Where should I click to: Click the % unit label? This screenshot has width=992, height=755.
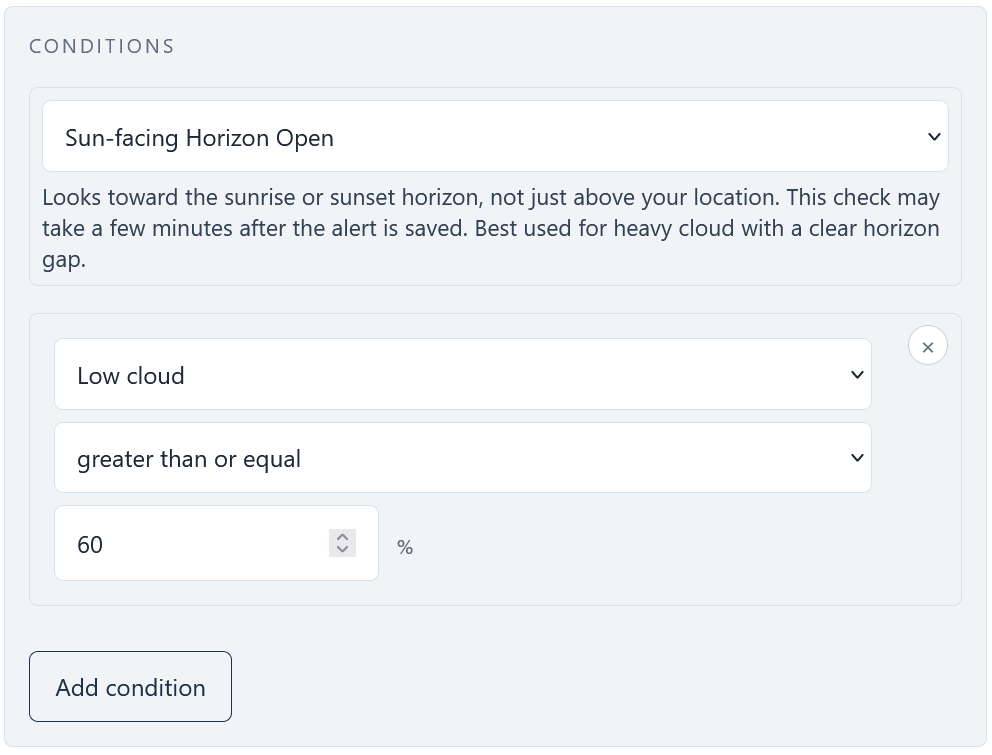click(405, 547)
